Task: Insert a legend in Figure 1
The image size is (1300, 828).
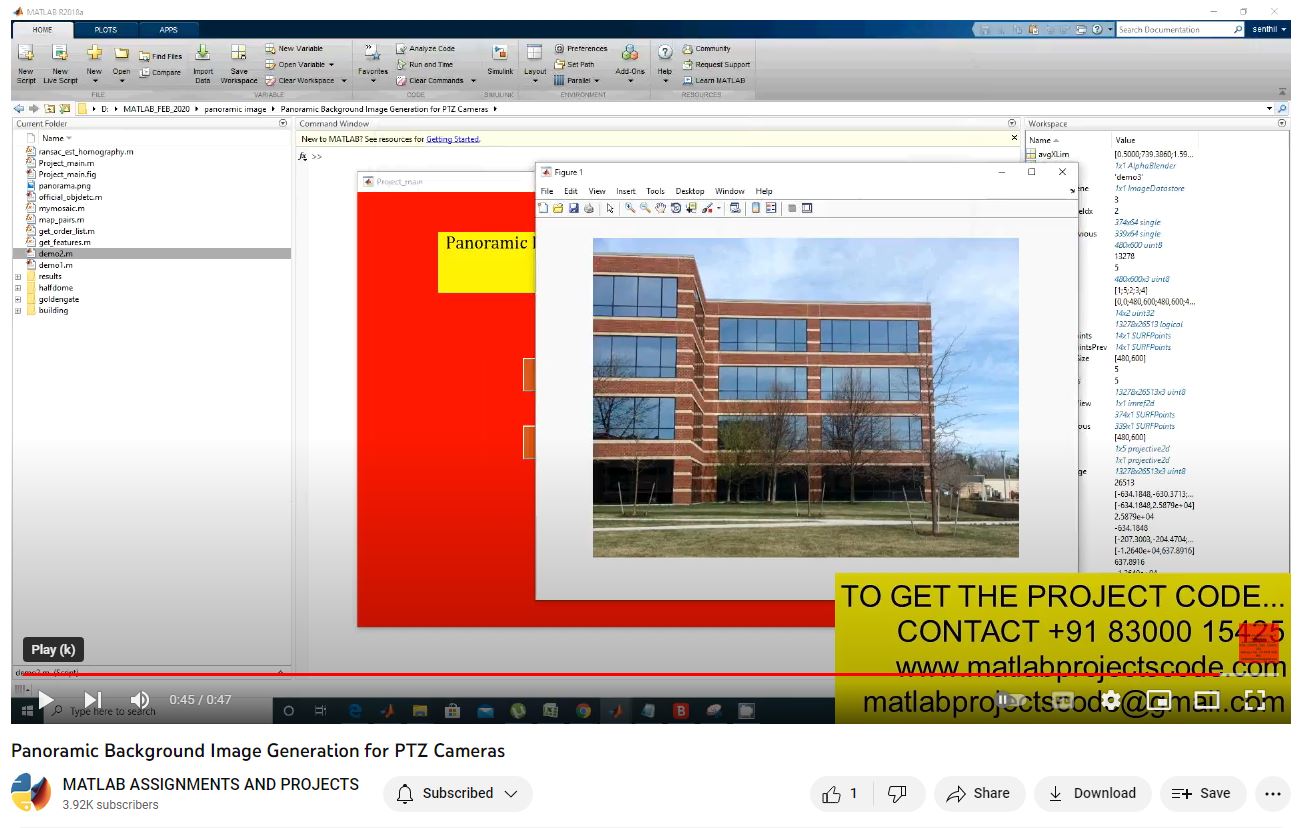Action: 771,208
